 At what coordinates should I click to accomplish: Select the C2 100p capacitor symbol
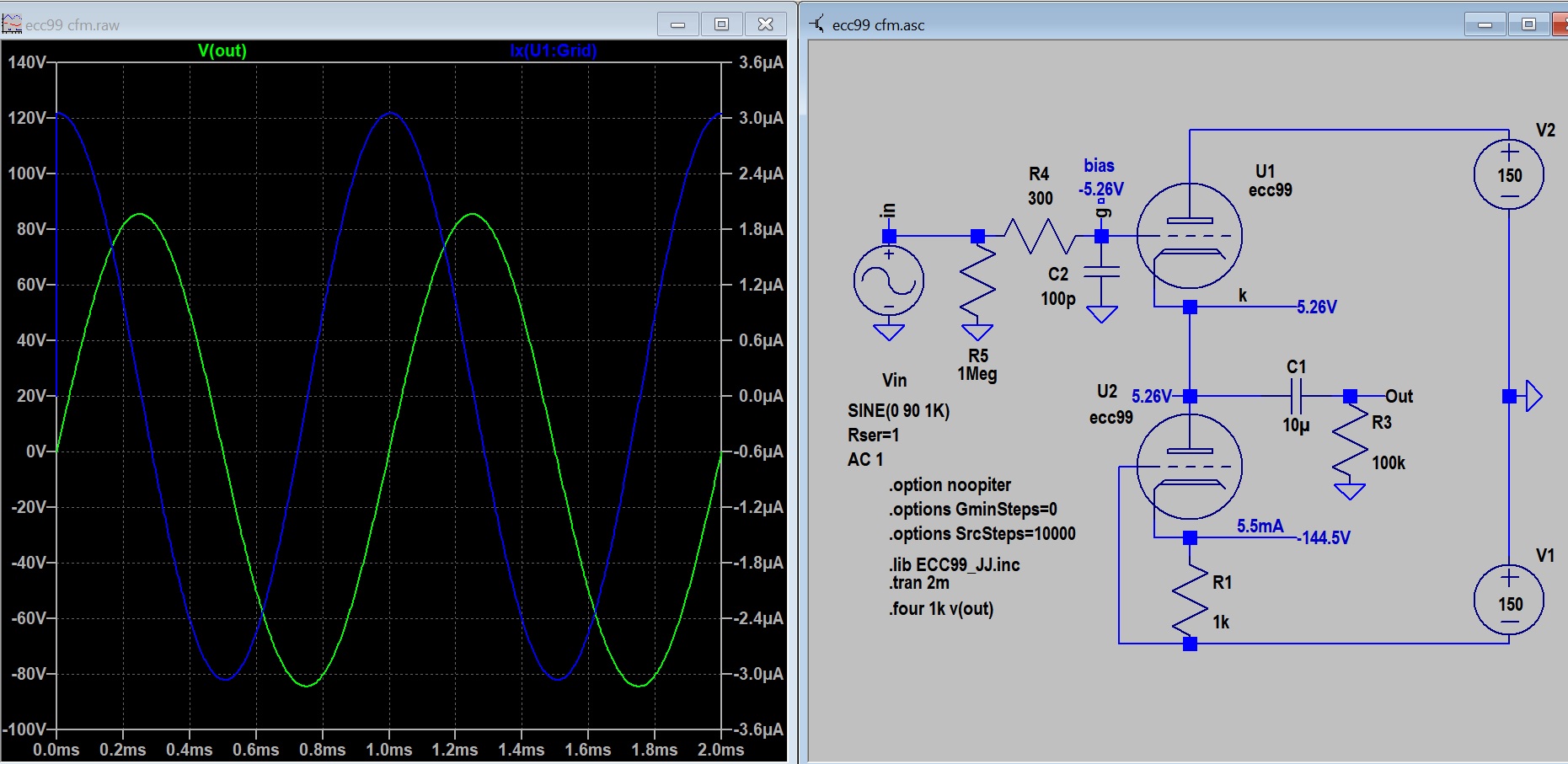1101,271
